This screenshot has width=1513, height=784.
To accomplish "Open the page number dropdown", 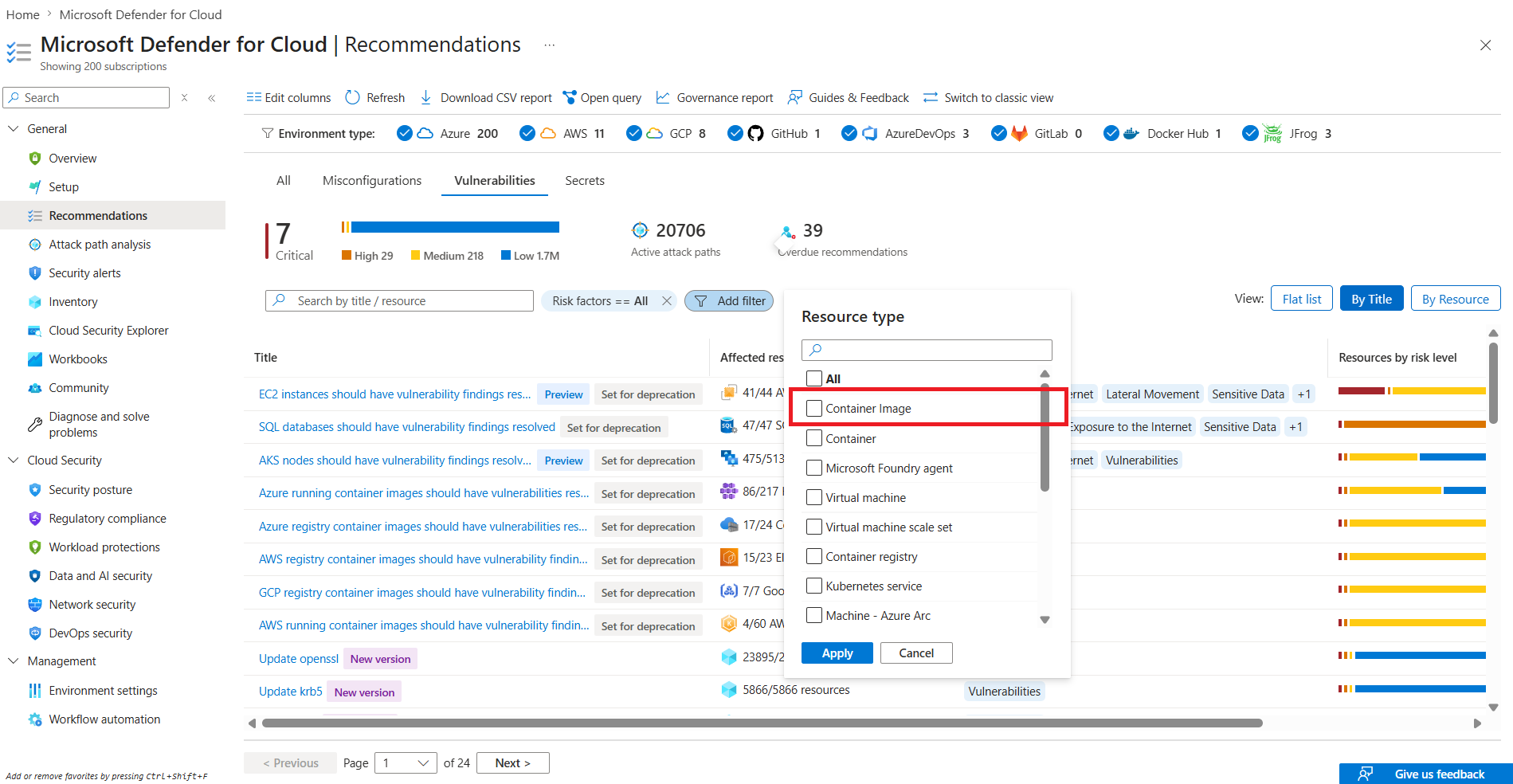I will point(406,762).
